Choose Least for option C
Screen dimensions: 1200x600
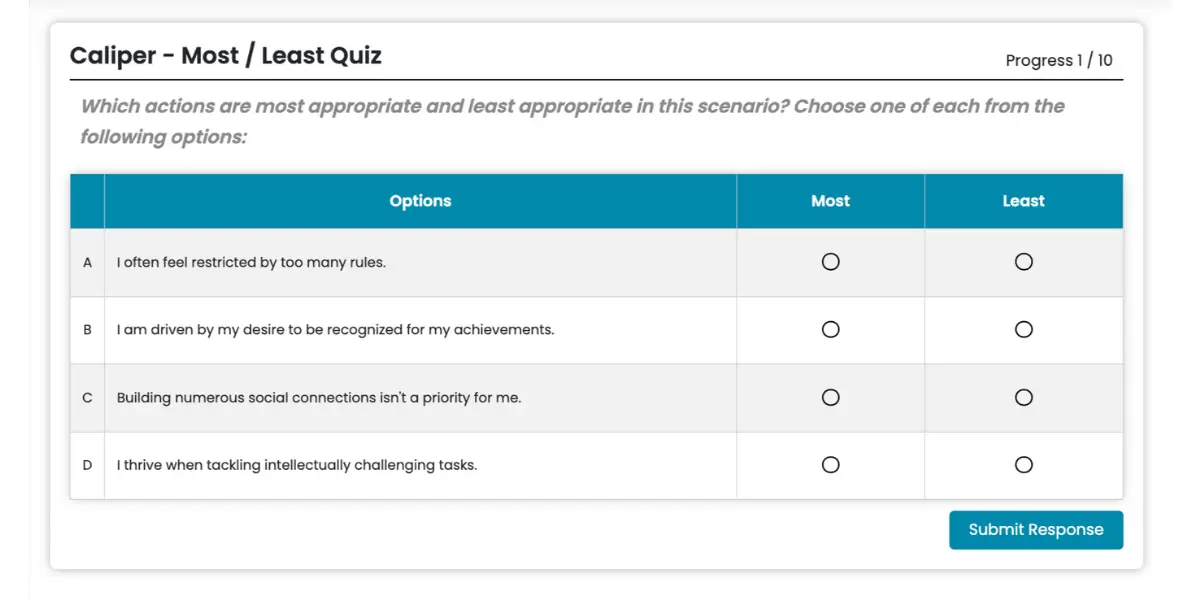coord(1023,397)
